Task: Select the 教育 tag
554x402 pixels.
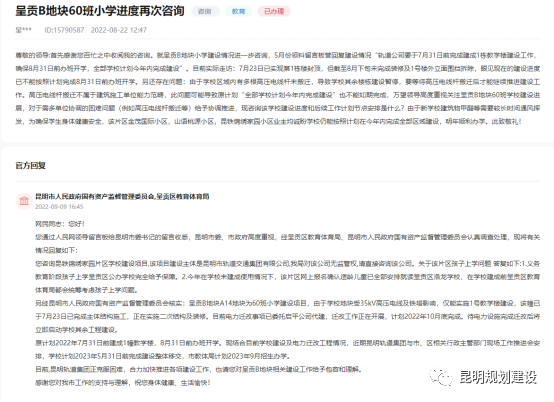Action: [x=238, y=11]
